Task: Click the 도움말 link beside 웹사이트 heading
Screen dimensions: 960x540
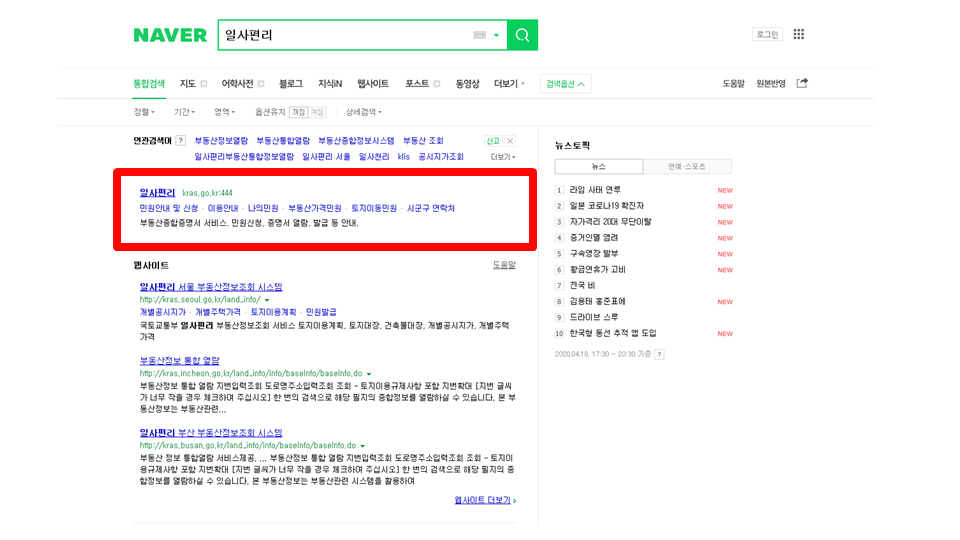Action: tap(504, 265)
